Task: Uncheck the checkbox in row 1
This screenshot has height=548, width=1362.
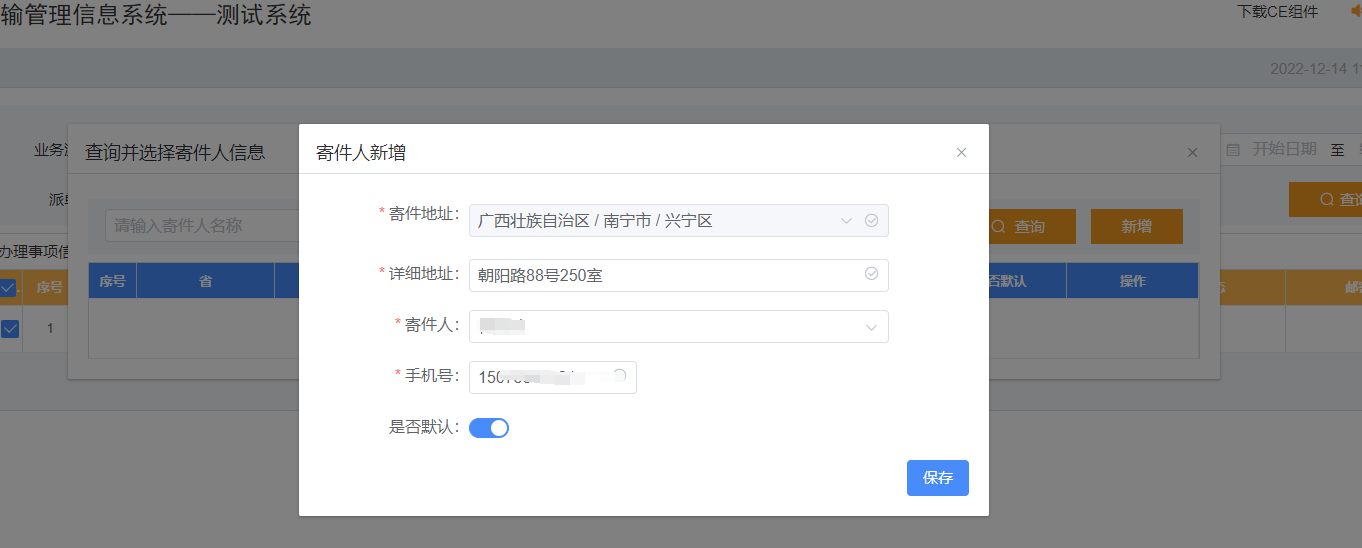Action: click(x=10, y=328)
